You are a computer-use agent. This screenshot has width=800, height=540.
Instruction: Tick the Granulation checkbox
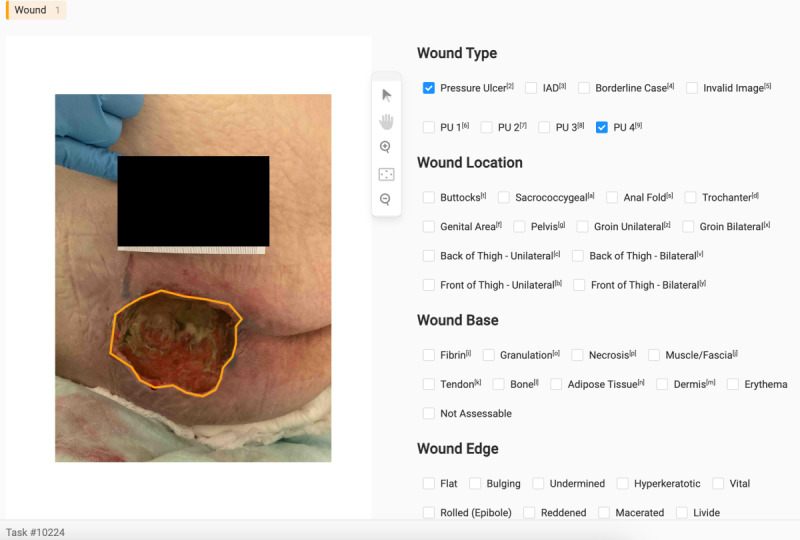point(488,355)
